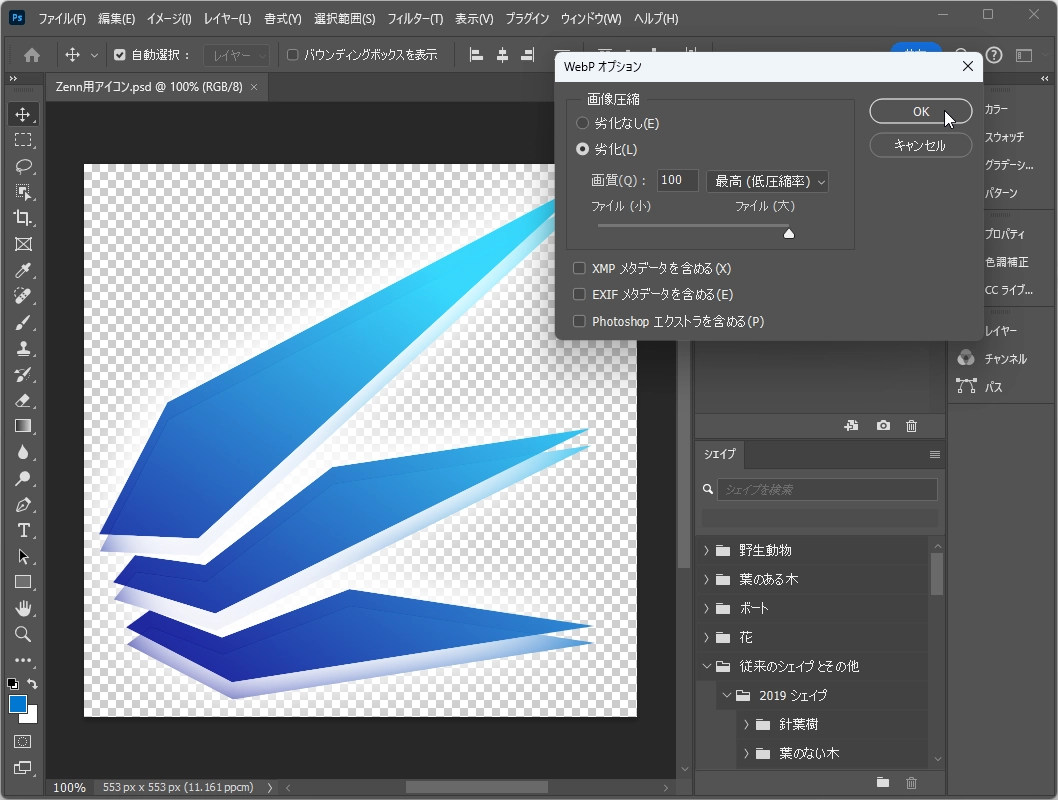Select the Move tool in toolbar
This screenshot has height=800, width=1058.
tap(23, 114)
